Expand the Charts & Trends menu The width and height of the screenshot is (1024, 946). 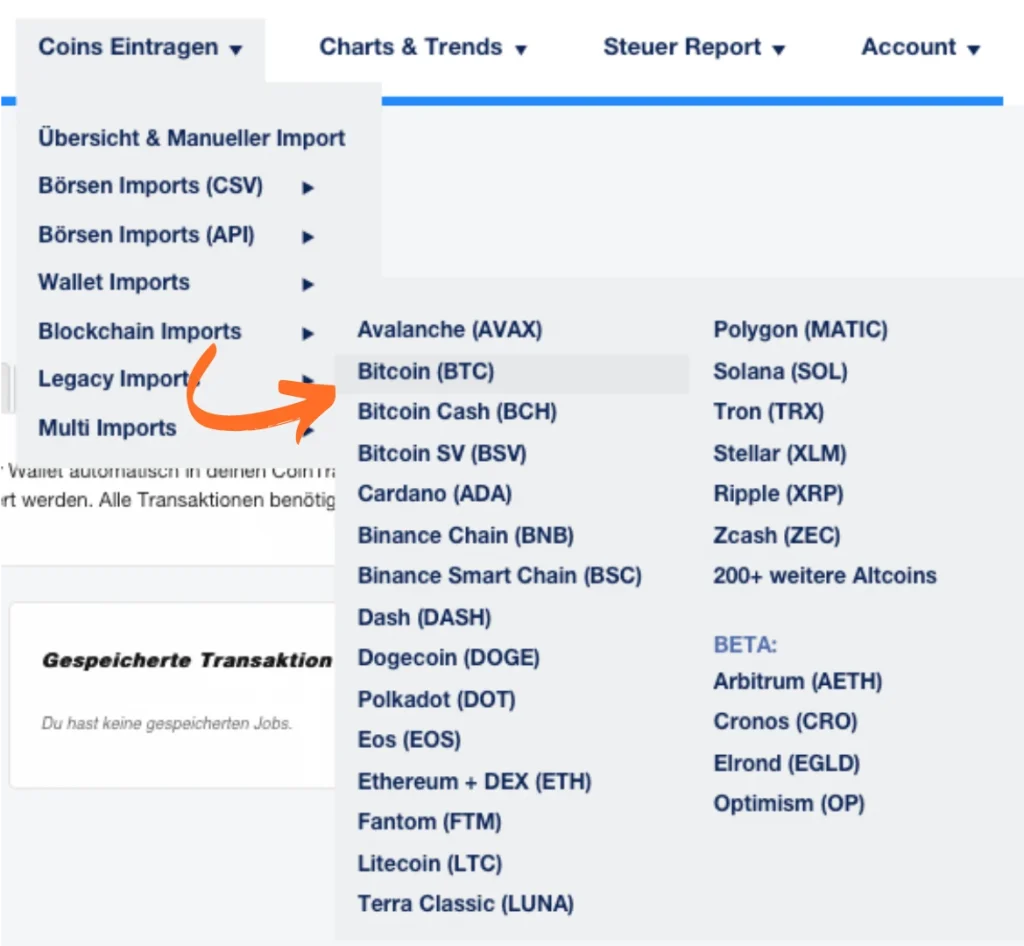[x=422, y=47]
